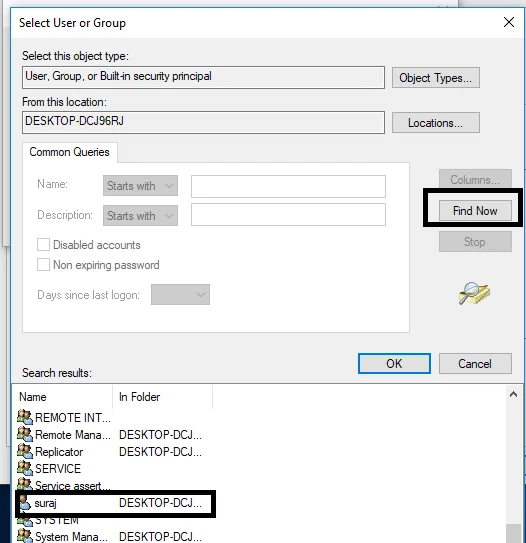This screenshot has height=543, width=526.
Task: Select the suraj user icon
Action: [25, 502]
